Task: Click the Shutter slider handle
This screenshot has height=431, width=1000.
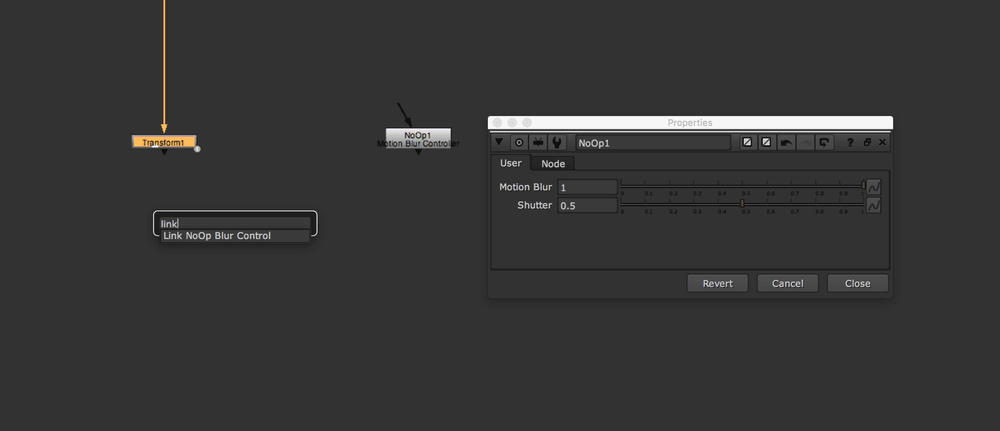Action: [742, 203]
